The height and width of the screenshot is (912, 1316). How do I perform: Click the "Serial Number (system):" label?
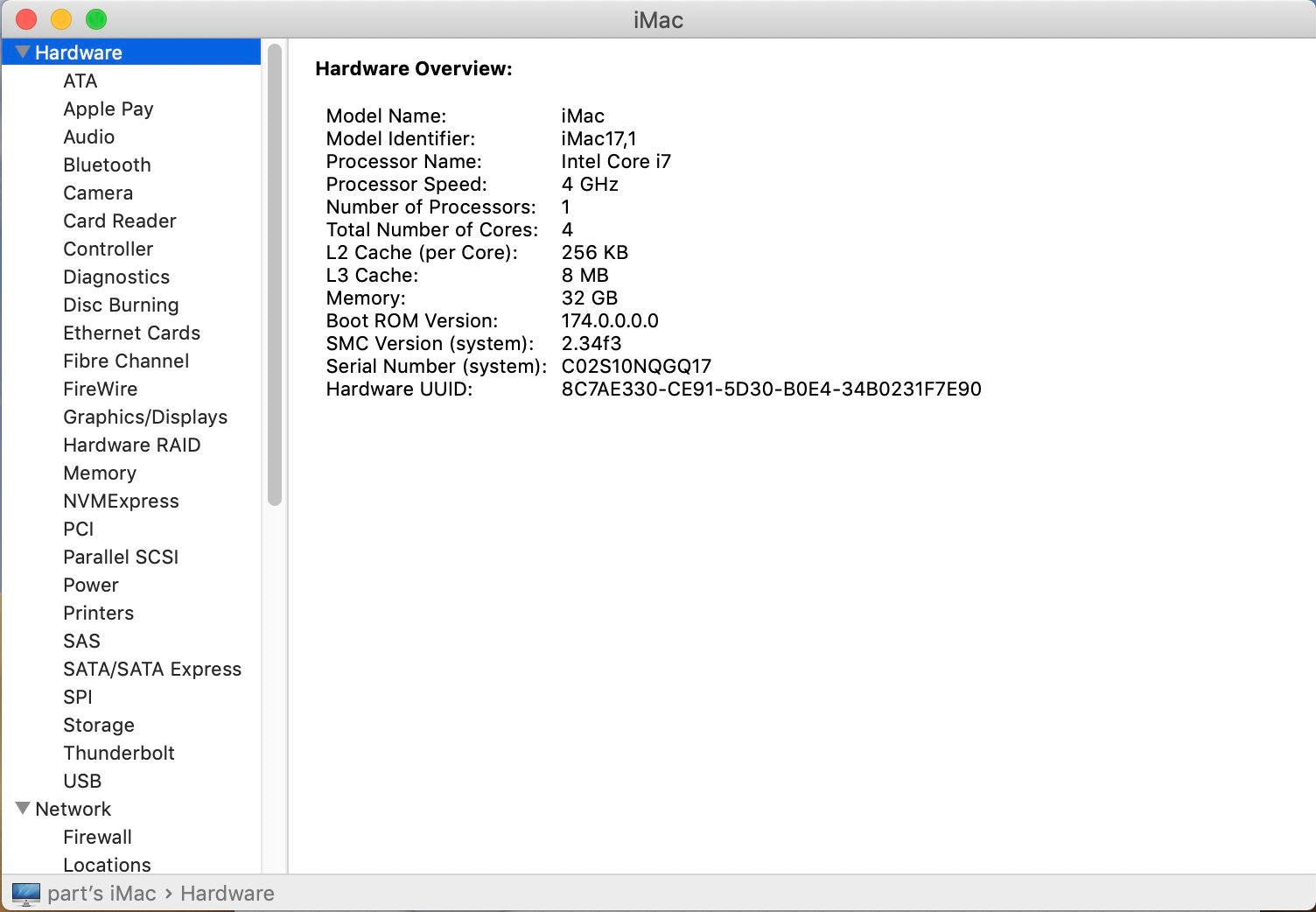pos(436,366)
